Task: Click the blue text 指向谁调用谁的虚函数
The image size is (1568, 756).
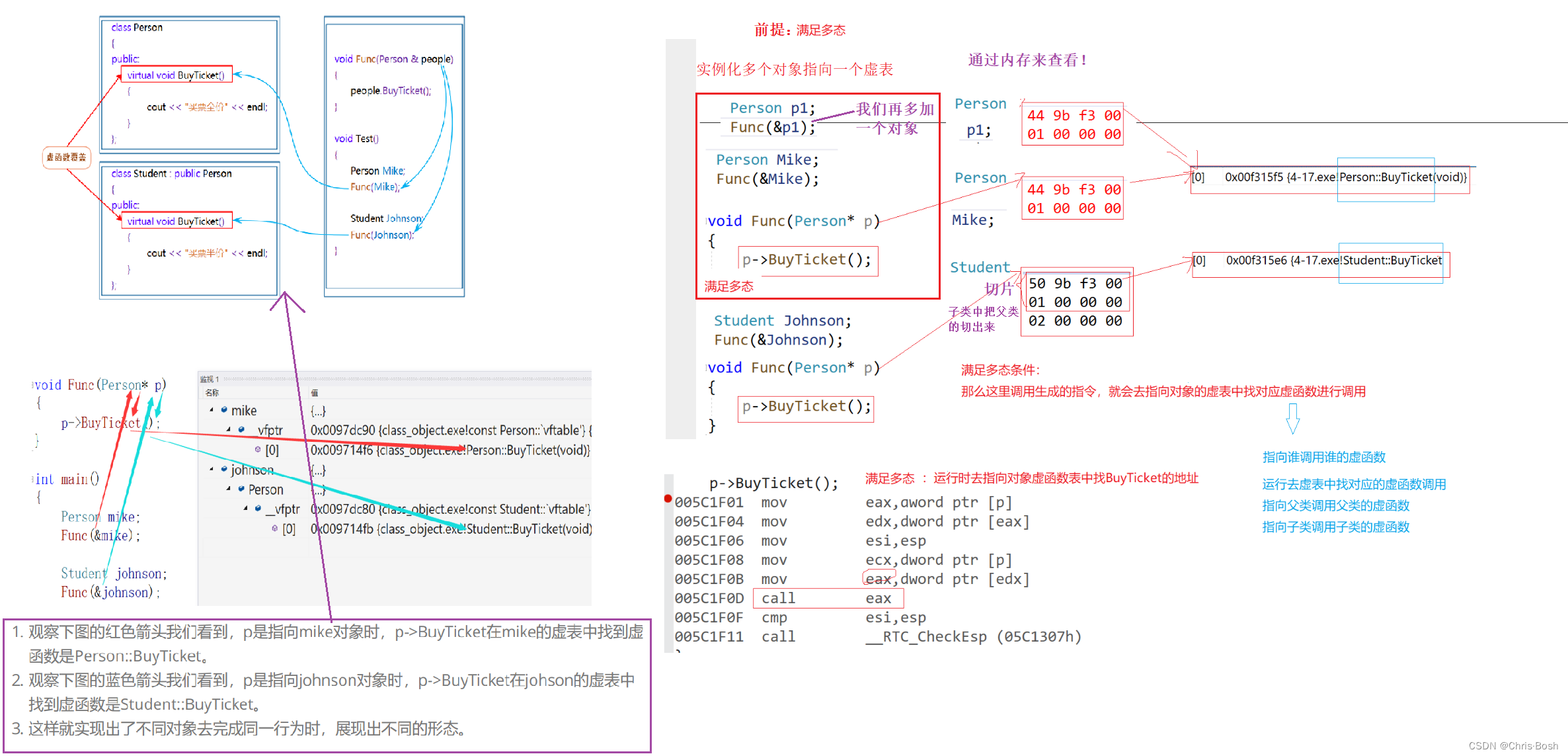Action: tap(1324, 457)
